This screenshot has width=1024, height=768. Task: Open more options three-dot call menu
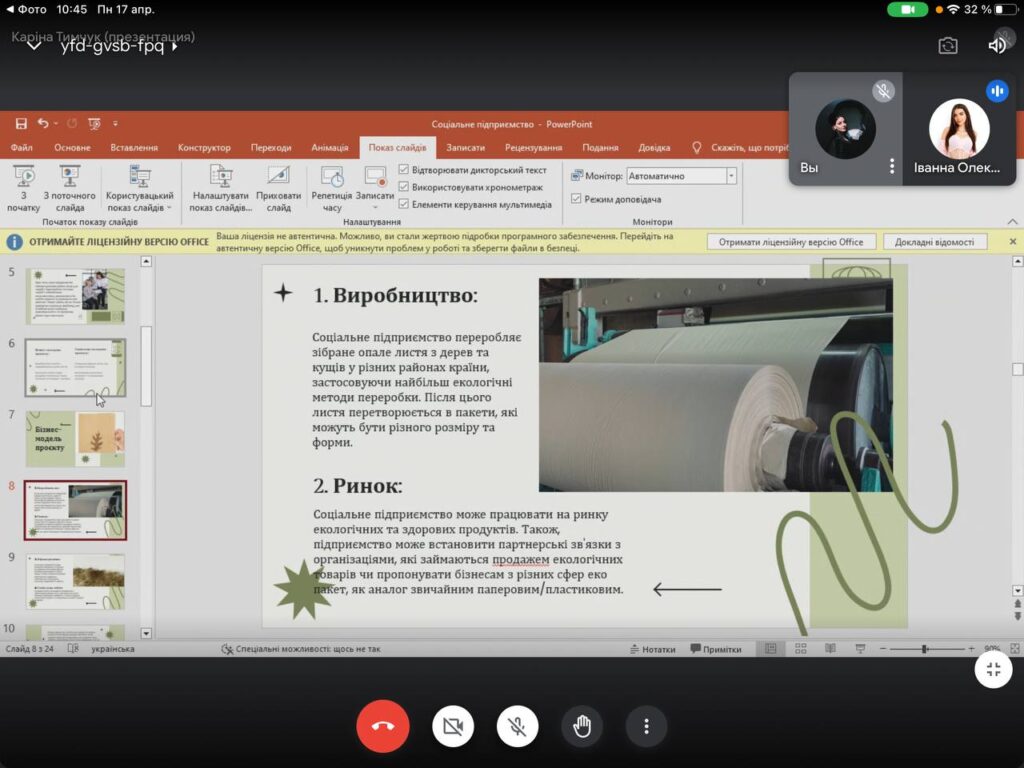646,726
